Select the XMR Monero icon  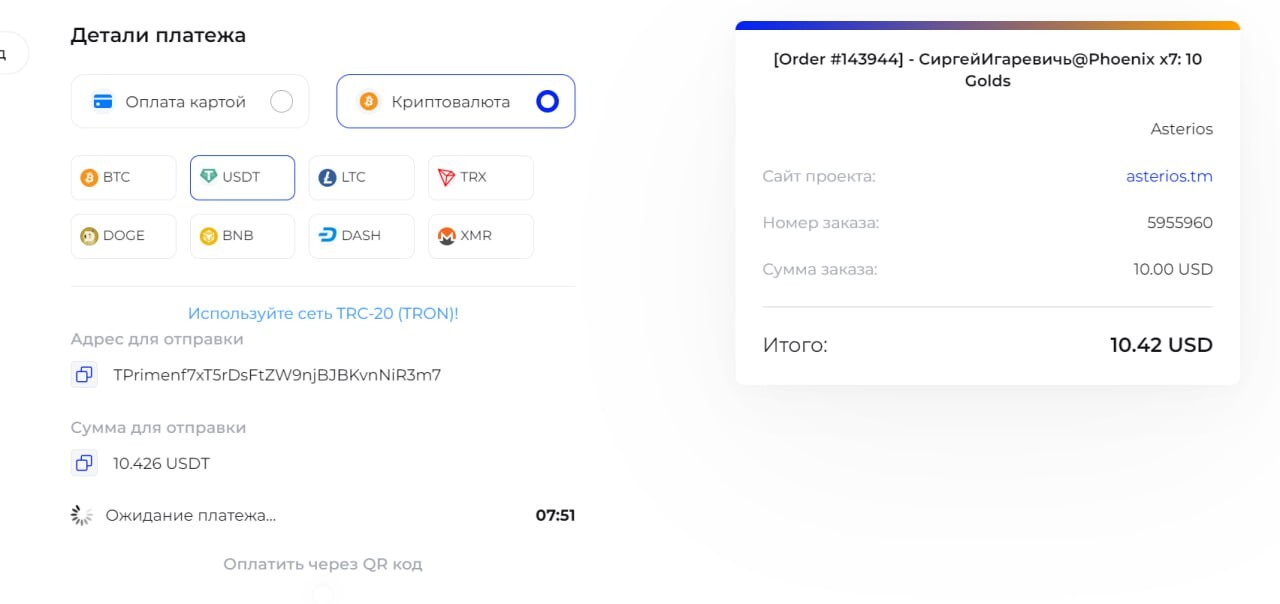(x=446, y=236)
